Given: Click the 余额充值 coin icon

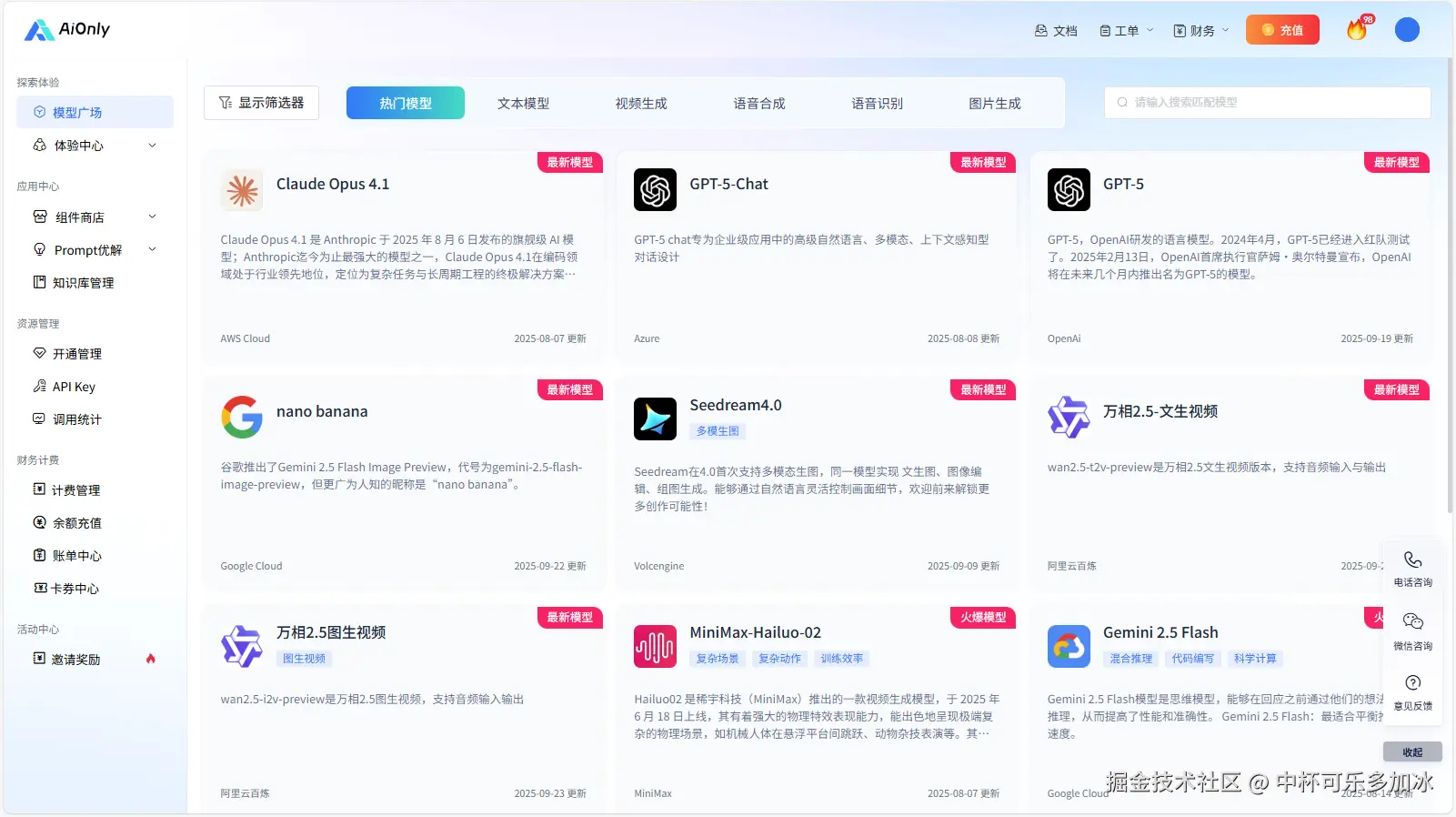Looking at the screenshot, I should (39, 522).
